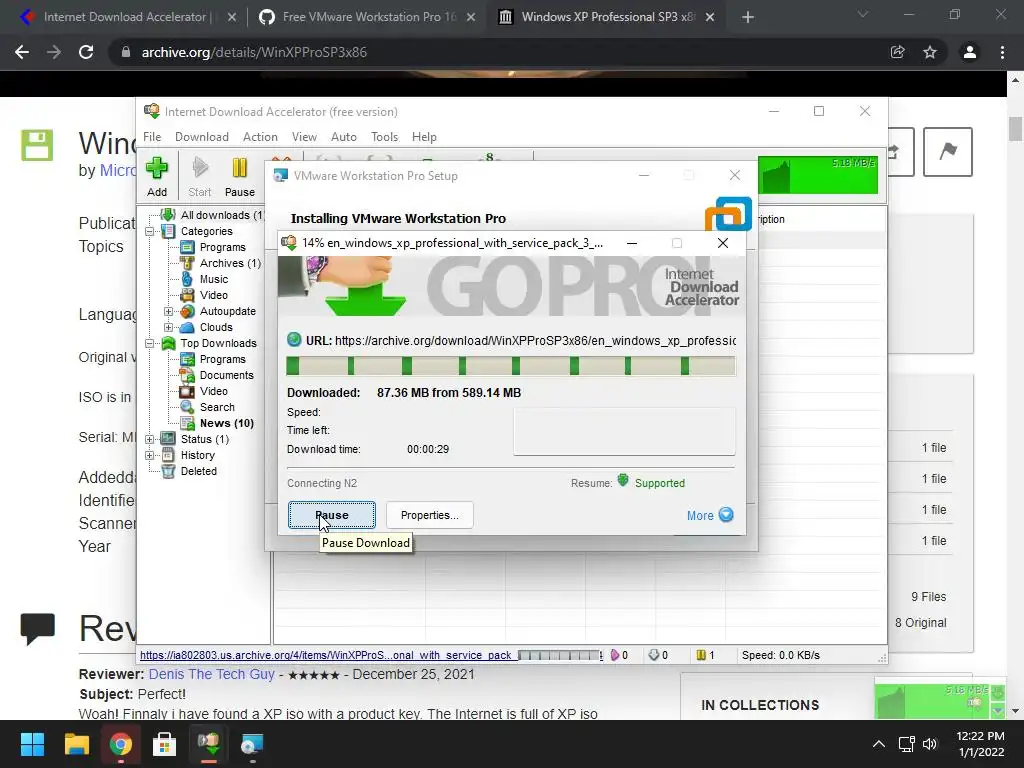Select the Music category icon
1024x768 pixels.
click(187, 279)
